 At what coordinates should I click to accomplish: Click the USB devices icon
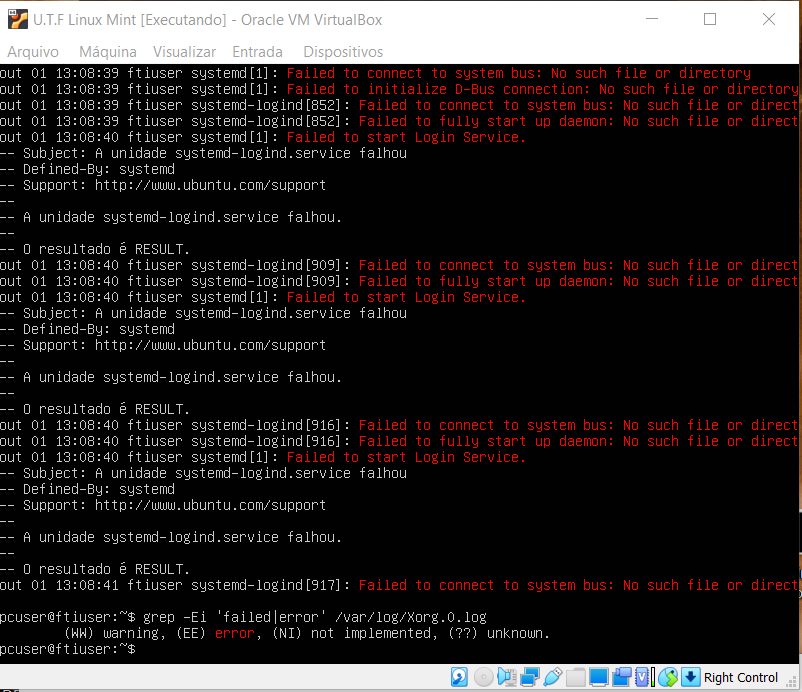tap(552, 677)
